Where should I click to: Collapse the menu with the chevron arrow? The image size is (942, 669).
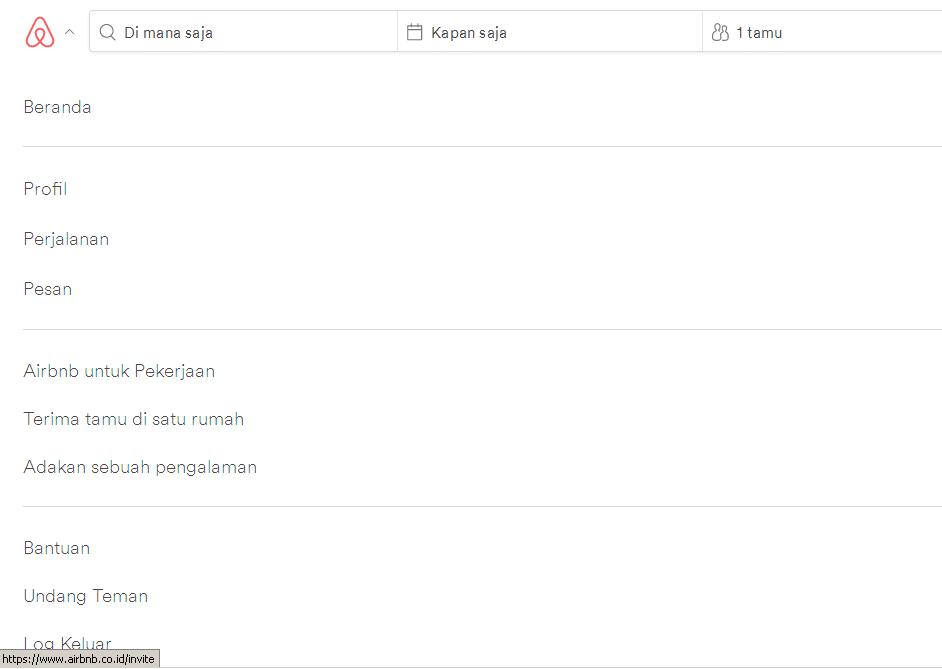point(70,32)
